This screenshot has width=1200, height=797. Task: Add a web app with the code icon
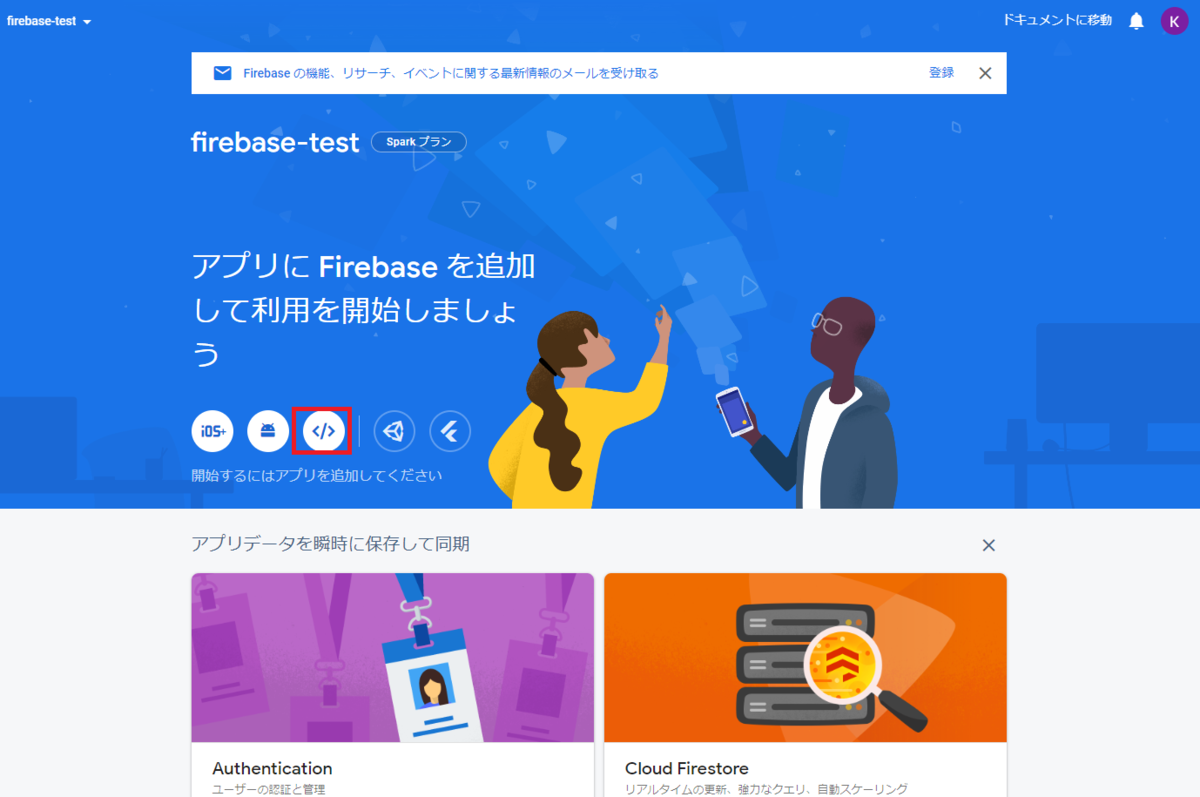click(x=323, y=431)
